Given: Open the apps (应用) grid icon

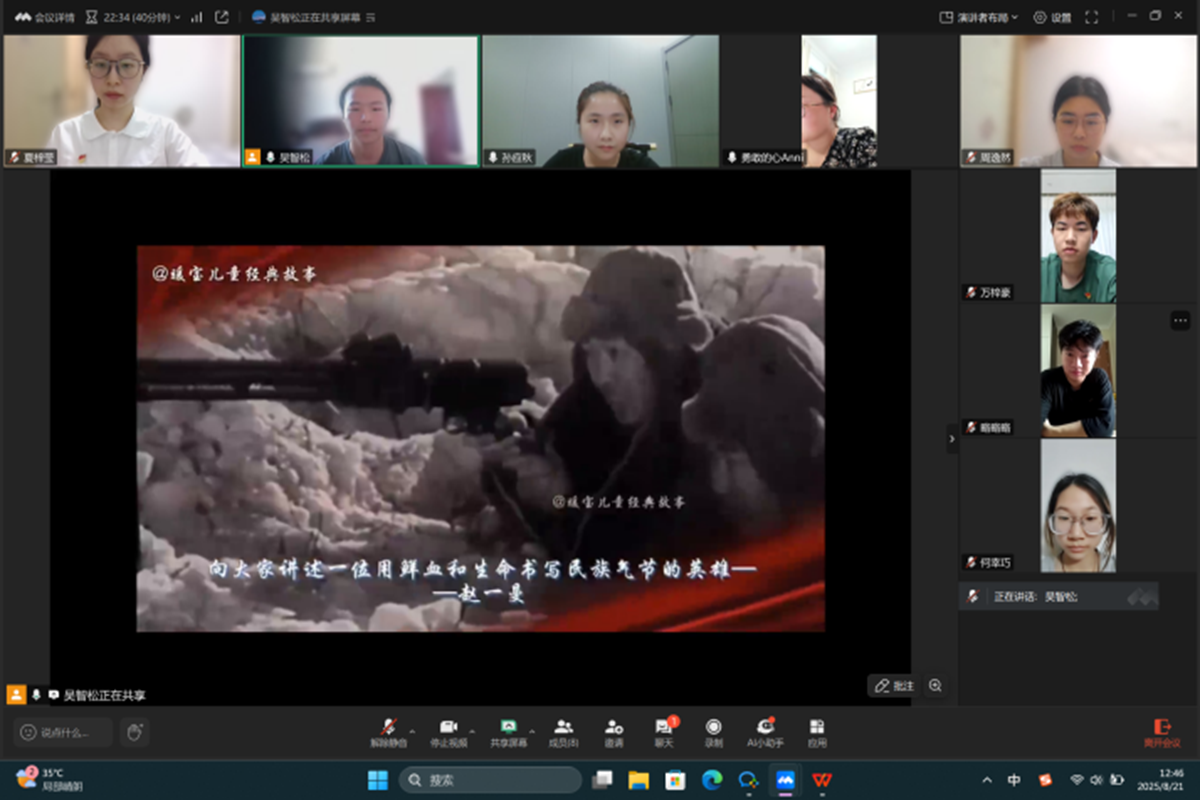Looking at the screenshot, I should pyautogui.click(x=817, y=733).
